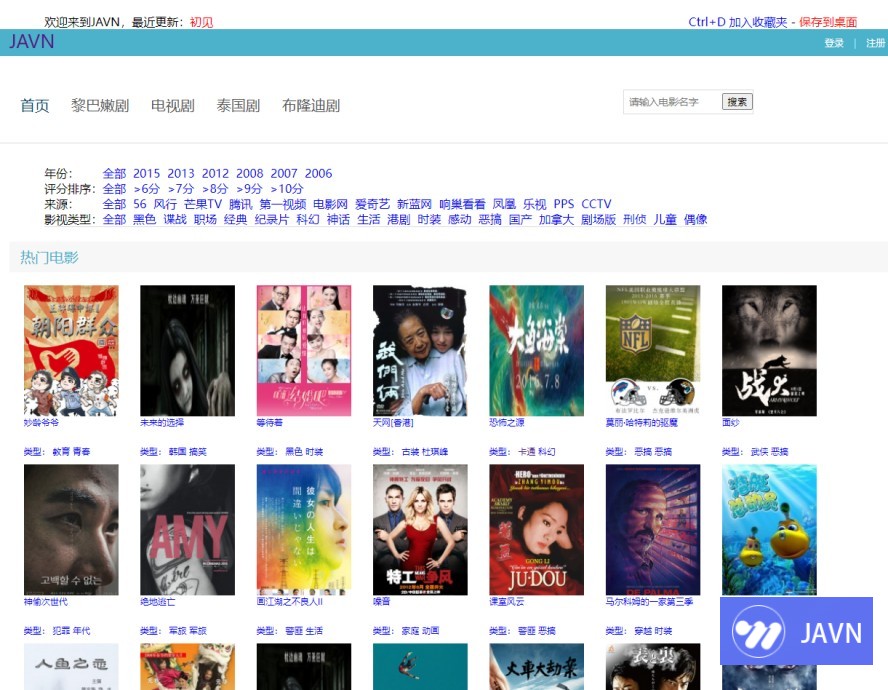Open the poster above 天网[香港]

point(420,351)
